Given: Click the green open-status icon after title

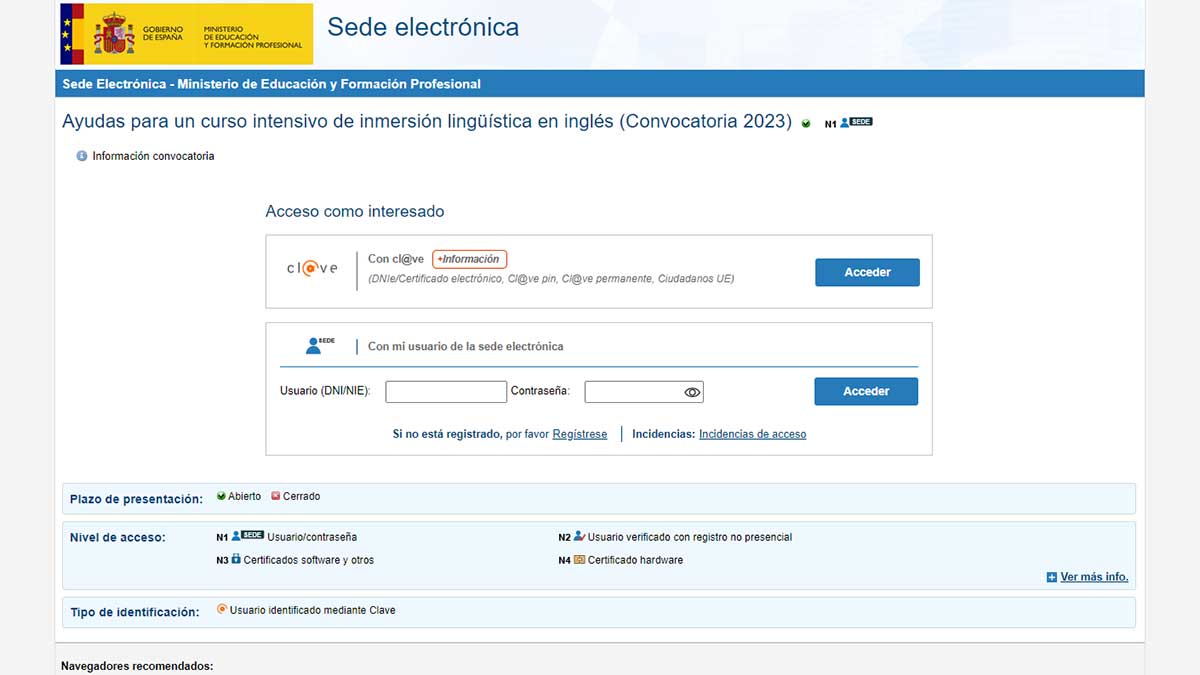Looking at the screenshot, I should point(806,124).
